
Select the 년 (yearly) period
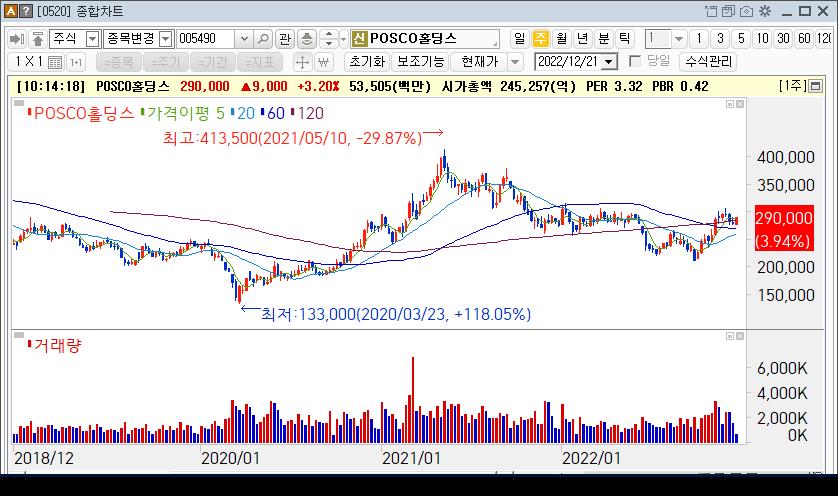(x=582, y=38)
